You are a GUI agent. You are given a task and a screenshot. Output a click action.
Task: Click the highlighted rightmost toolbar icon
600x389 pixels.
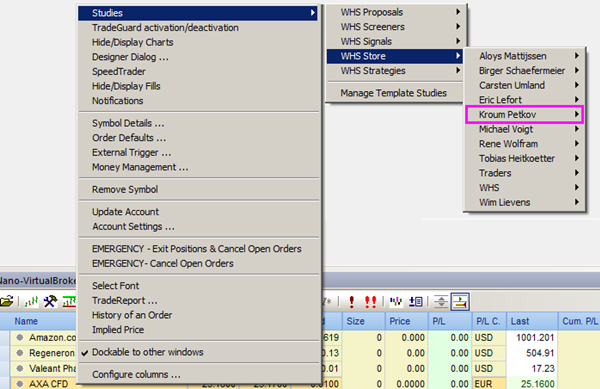(x=460, y=302)
